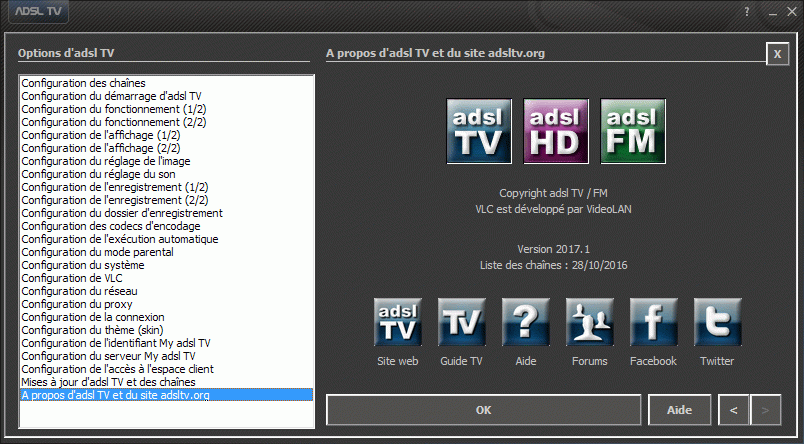Viewport: 804px width, 444px height.
Task: Click the Forums label
Action: click(x=590, y=361)
